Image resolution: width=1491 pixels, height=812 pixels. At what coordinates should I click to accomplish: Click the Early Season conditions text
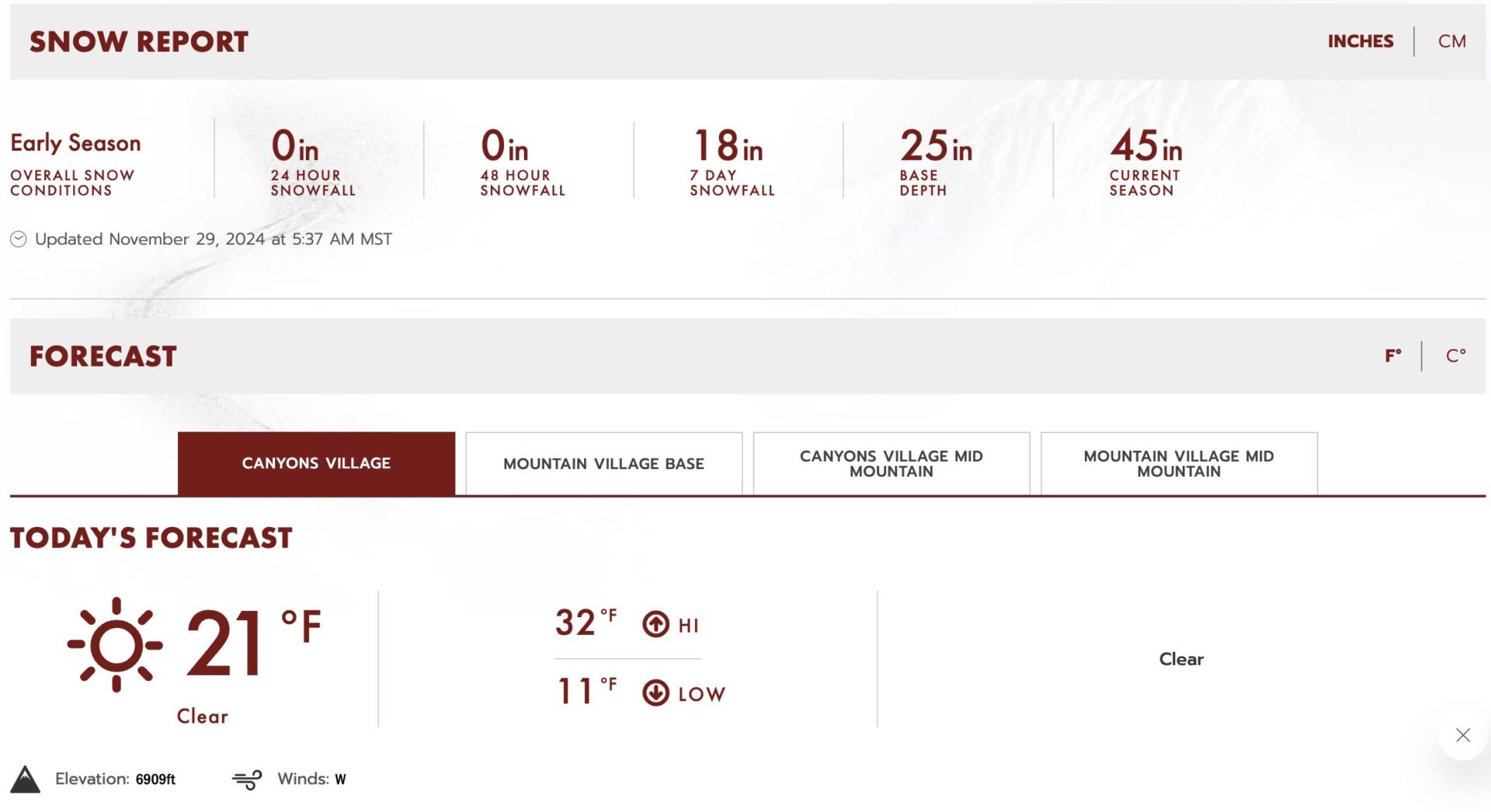(75, 143)
